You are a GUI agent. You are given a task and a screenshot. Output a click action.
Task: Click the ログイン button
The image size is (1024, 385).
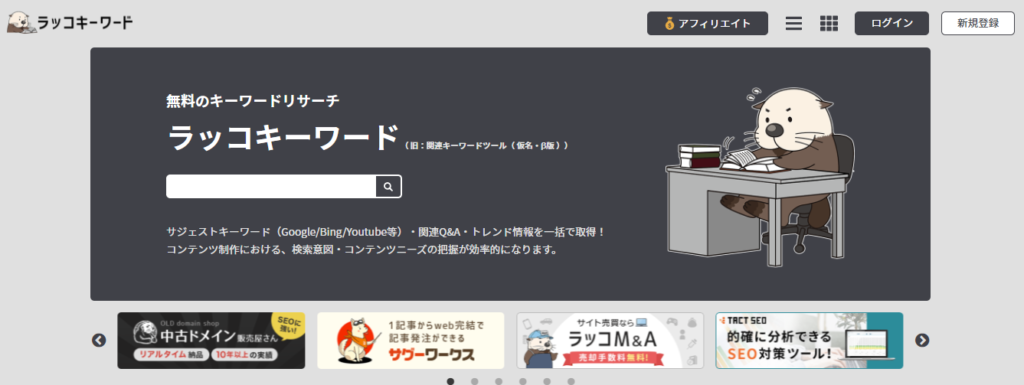[891, 23]
